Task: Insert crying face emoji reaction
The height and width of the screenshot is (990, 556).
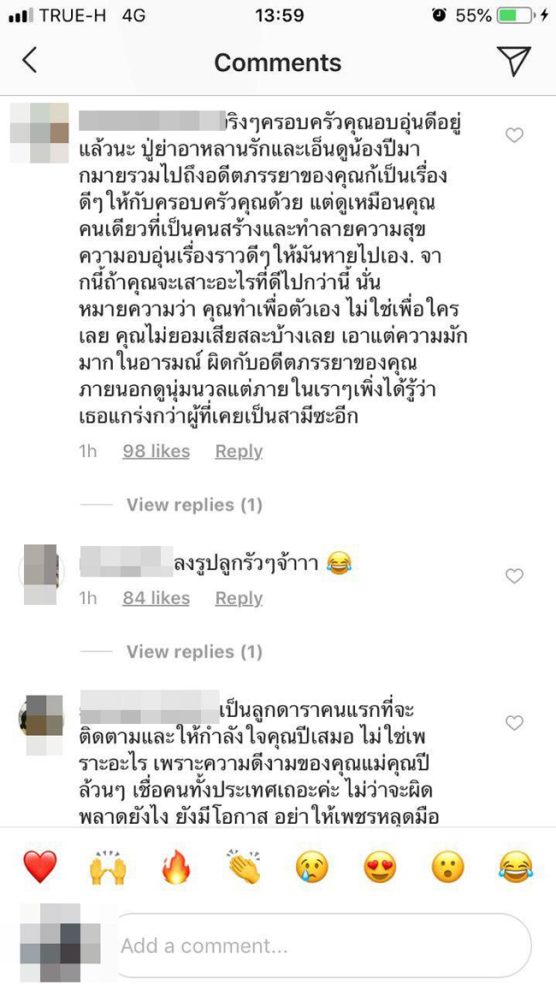Action: (x=312, y=867)
